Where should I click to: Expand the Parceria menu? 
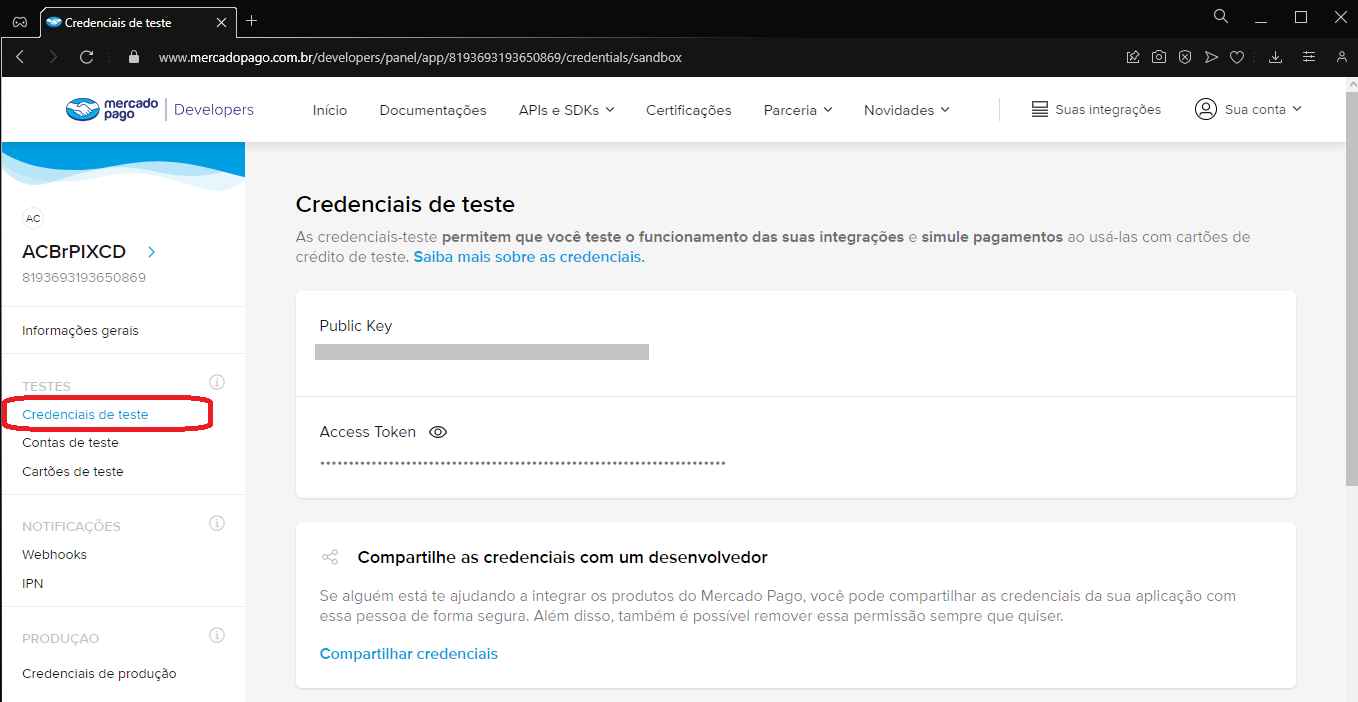pos(798,110)
